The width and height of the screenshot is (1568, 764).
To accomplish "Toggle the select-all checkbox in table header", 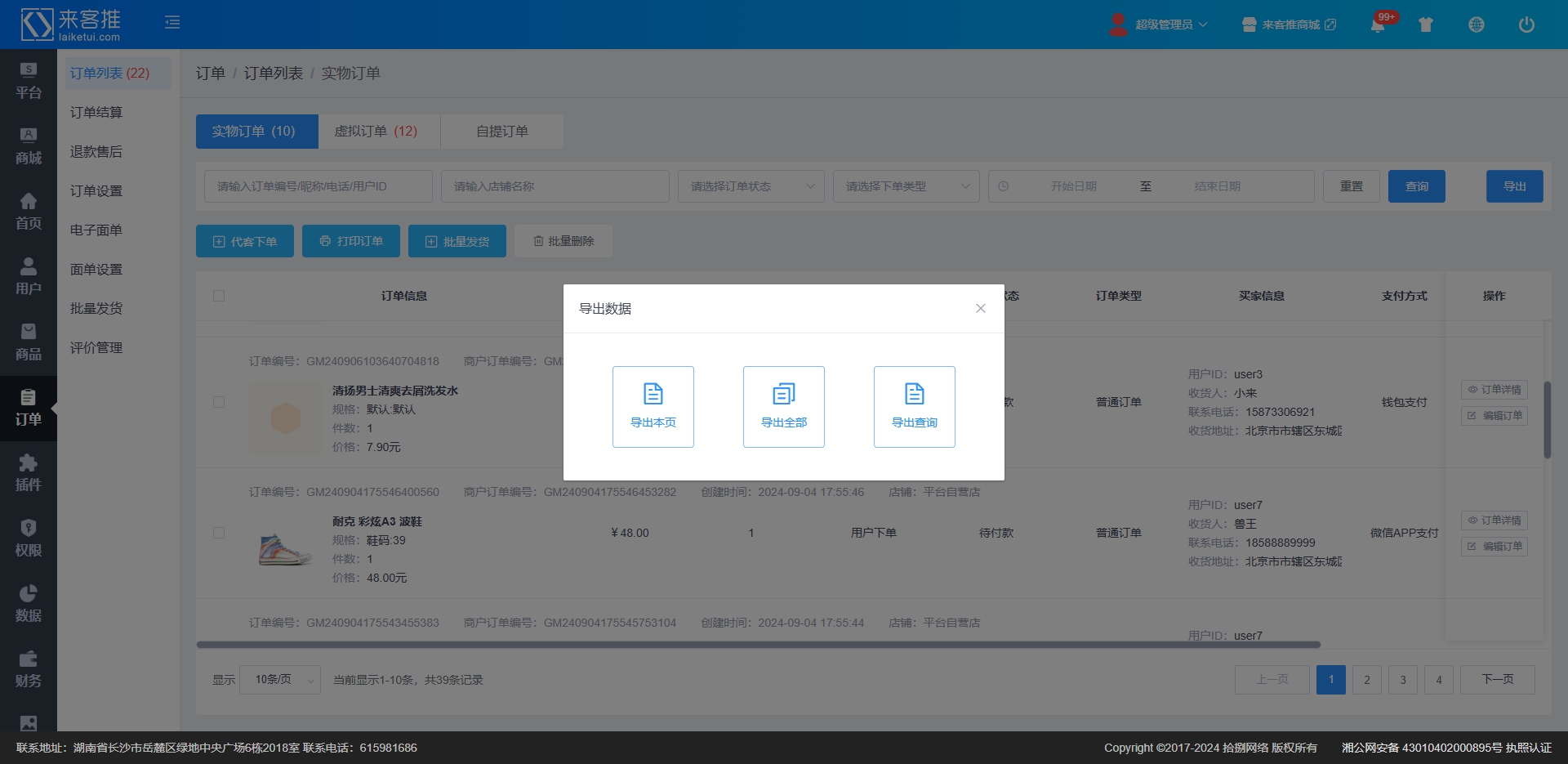I will (219, 296).
